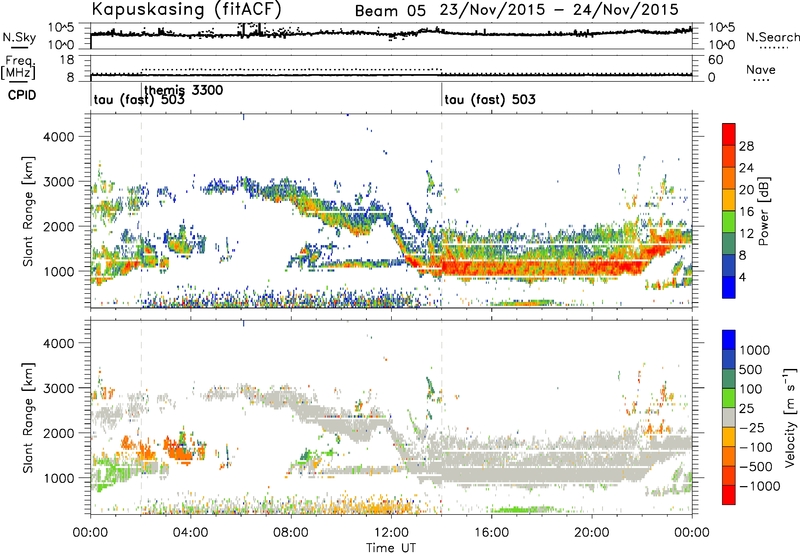Click the '16:00' time axis label

[491, 533]
